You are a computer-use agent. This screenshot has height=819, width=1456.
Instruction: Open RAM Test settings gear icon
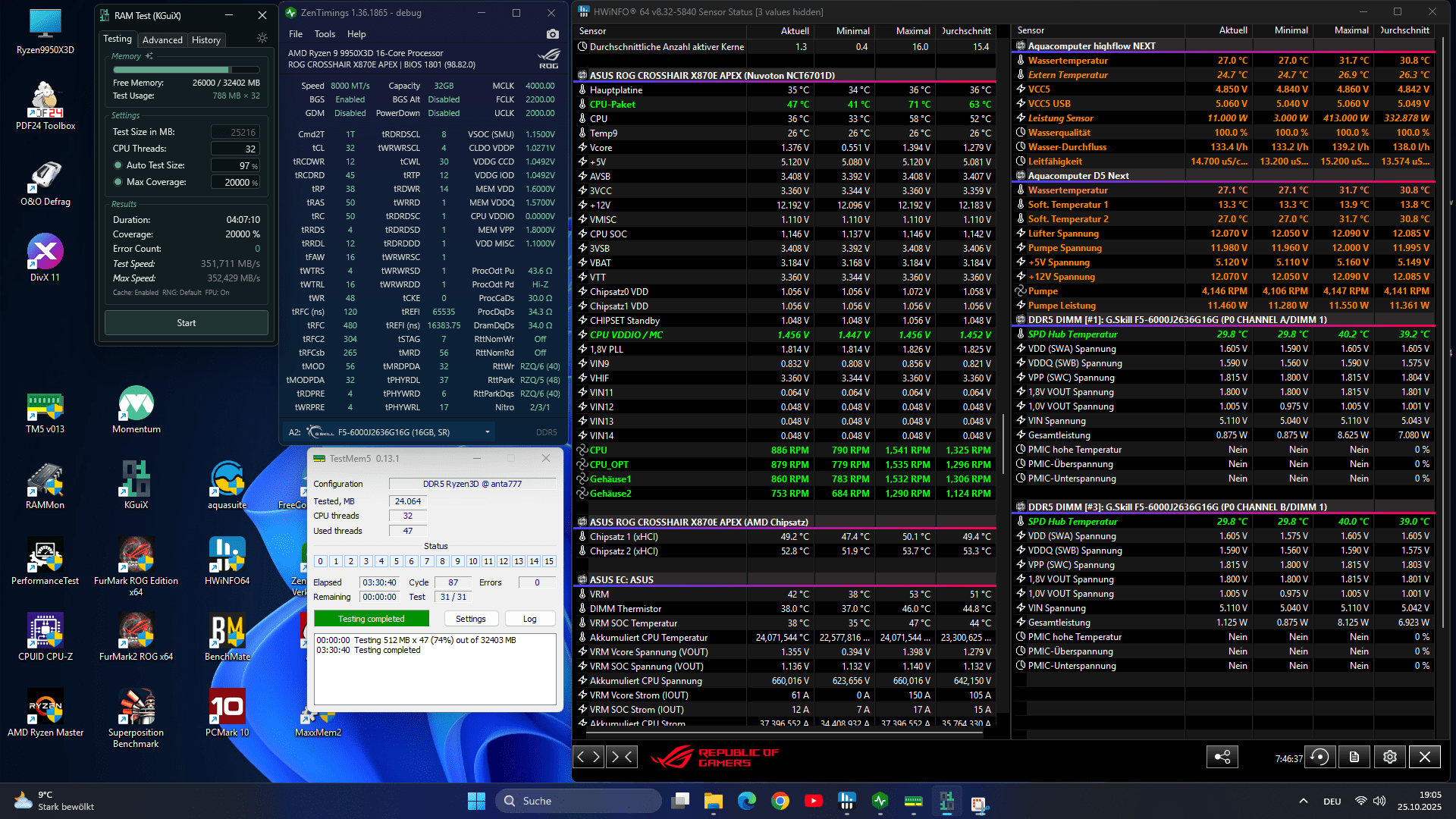click(262, 39)
